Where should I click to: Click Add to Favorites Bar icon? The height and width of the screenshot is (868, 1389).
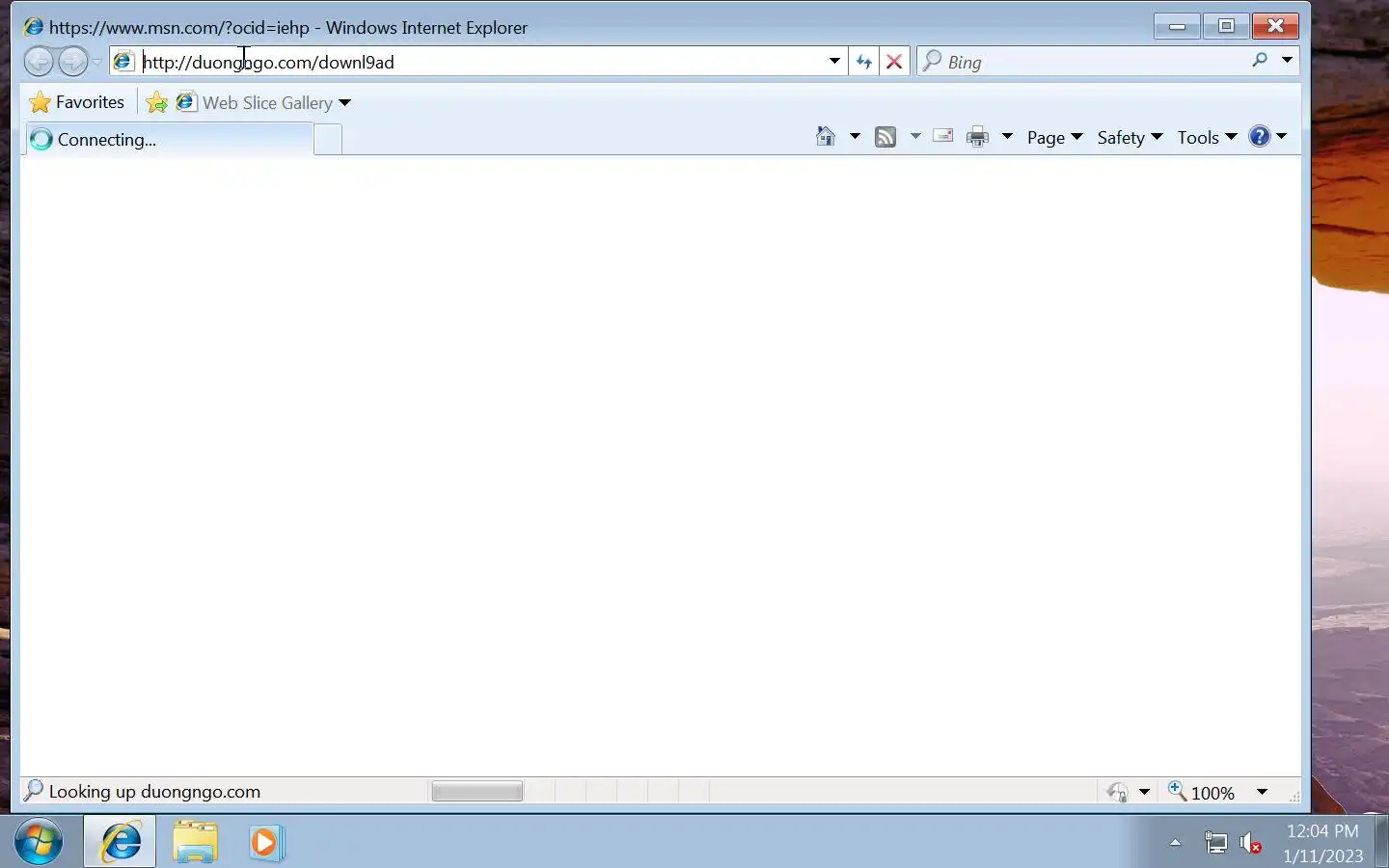point(156,102)
